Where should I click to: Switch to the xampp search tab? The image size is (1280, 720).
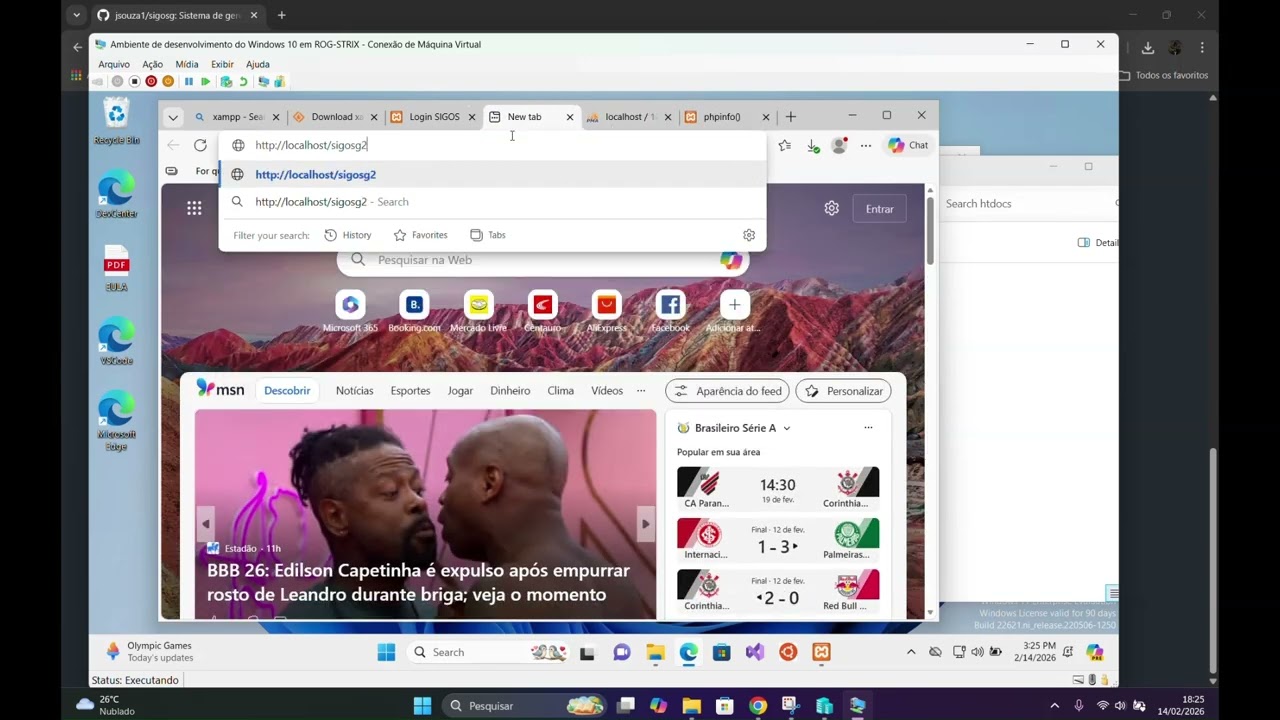coord(236,117)
